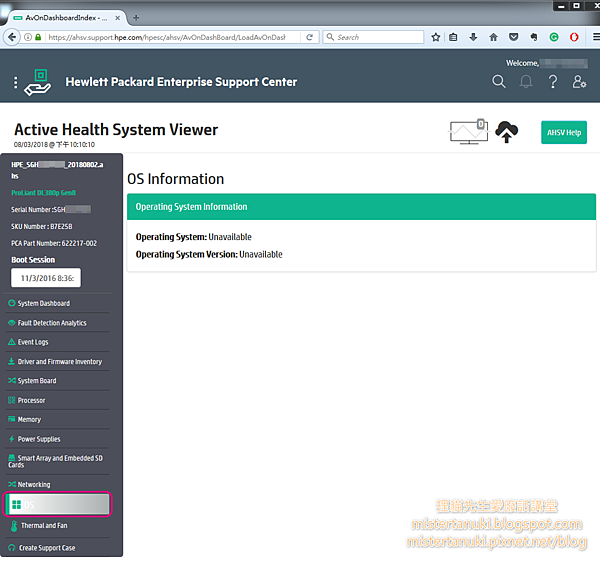The image size is (600, 561).
Task: Click the browser Search input field
Action: (373, 37)
